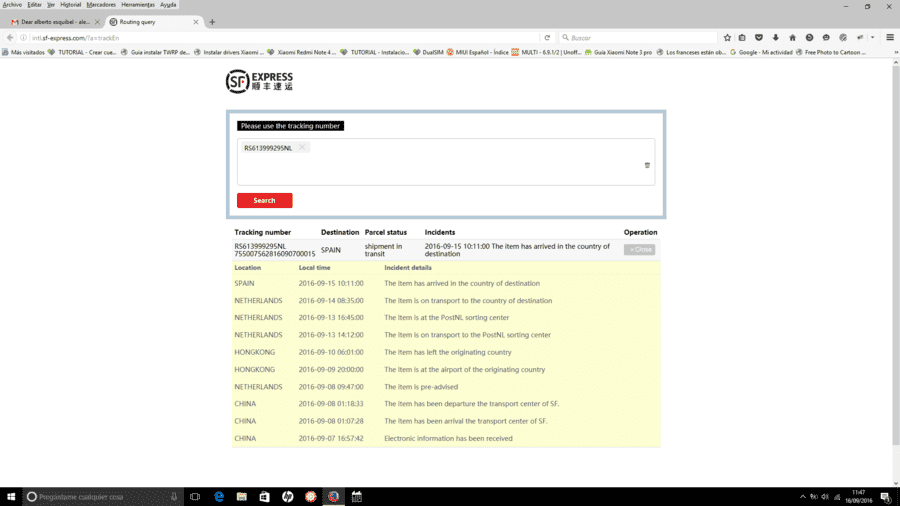Click tracking number RS613999295NL in results
The height and width of the screenshot is (506, 900).
click(x=260, y=246)
